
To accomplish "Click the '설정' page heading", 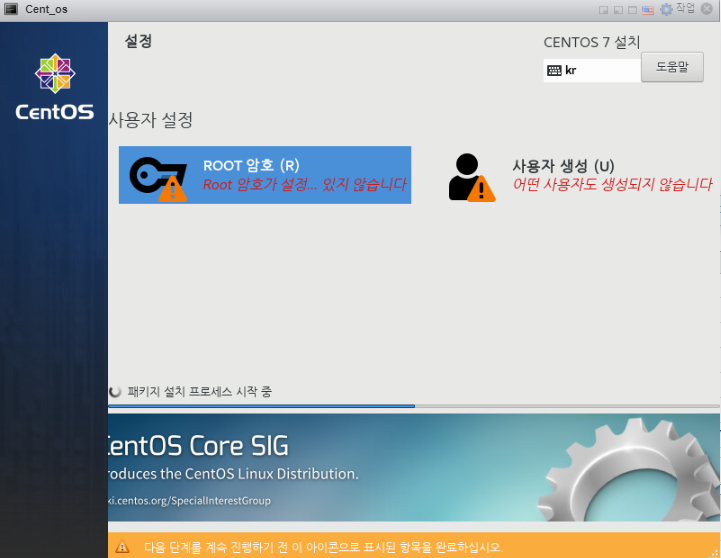I will pyautogui.click(x=138, y=41).
